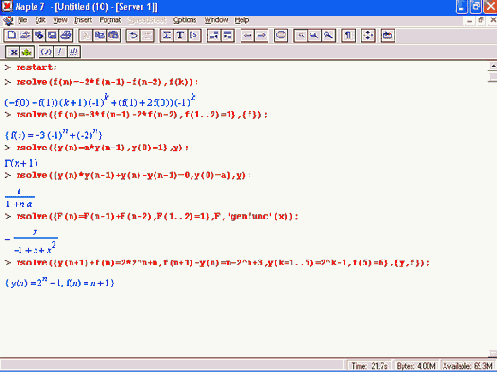Click the Redo toolbar icon
This screenshot has height=372, width=497.
(147, 35)
